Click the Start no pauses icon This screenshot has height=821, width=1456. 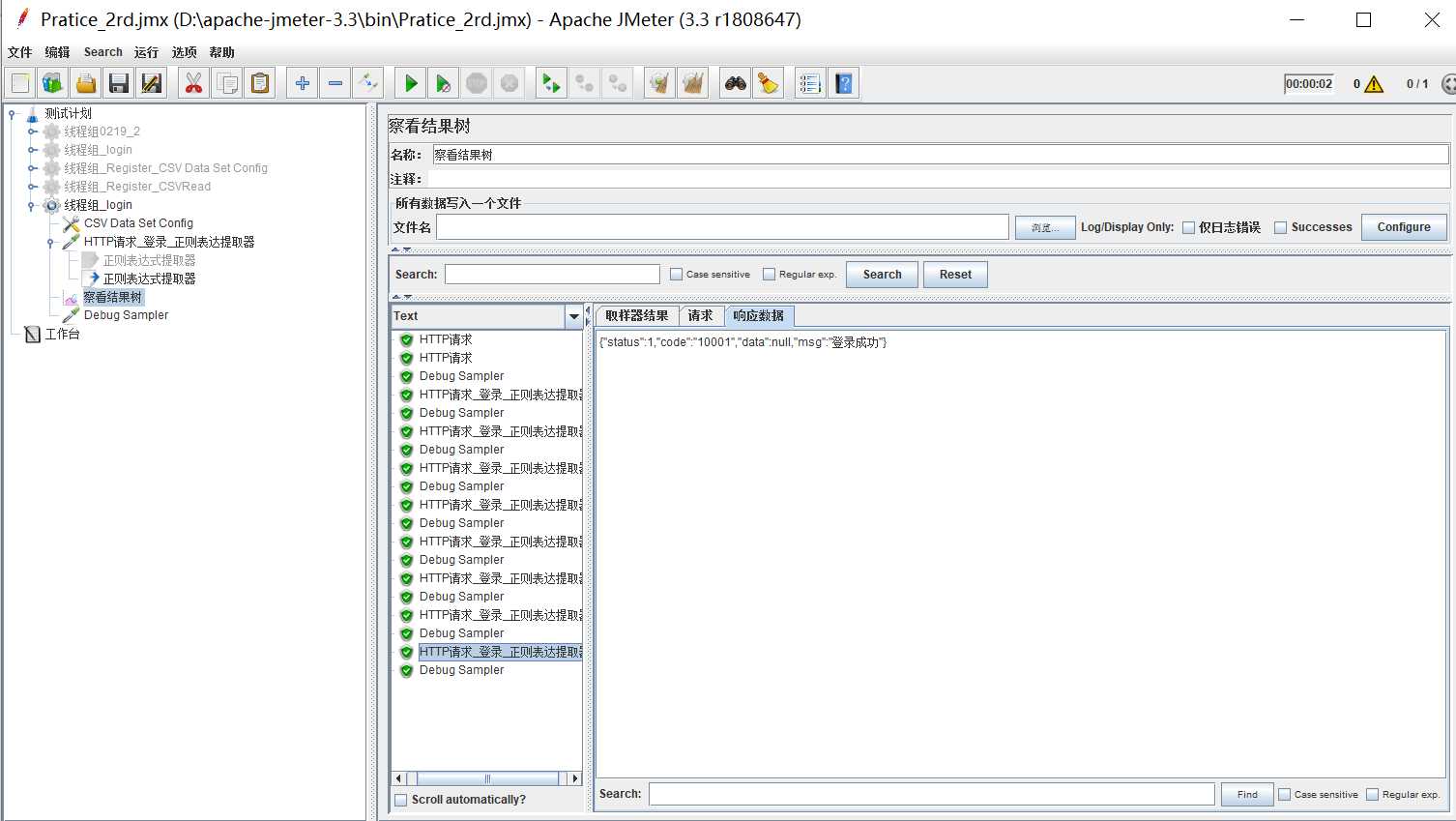[443, 84]
